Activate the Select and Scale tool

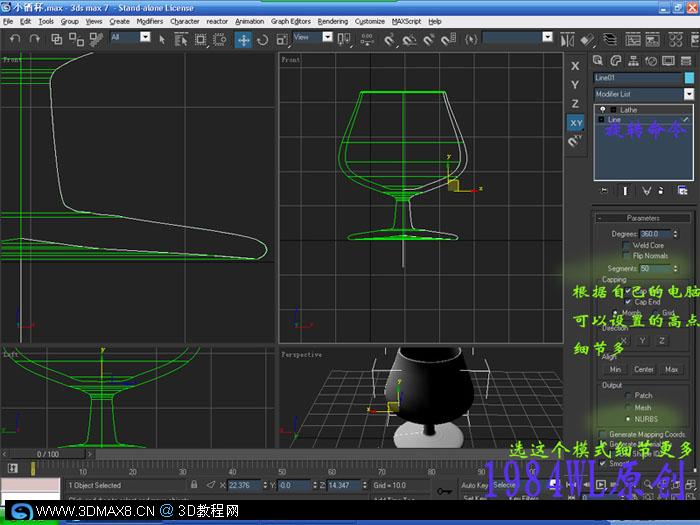click(x=282, y=40)
